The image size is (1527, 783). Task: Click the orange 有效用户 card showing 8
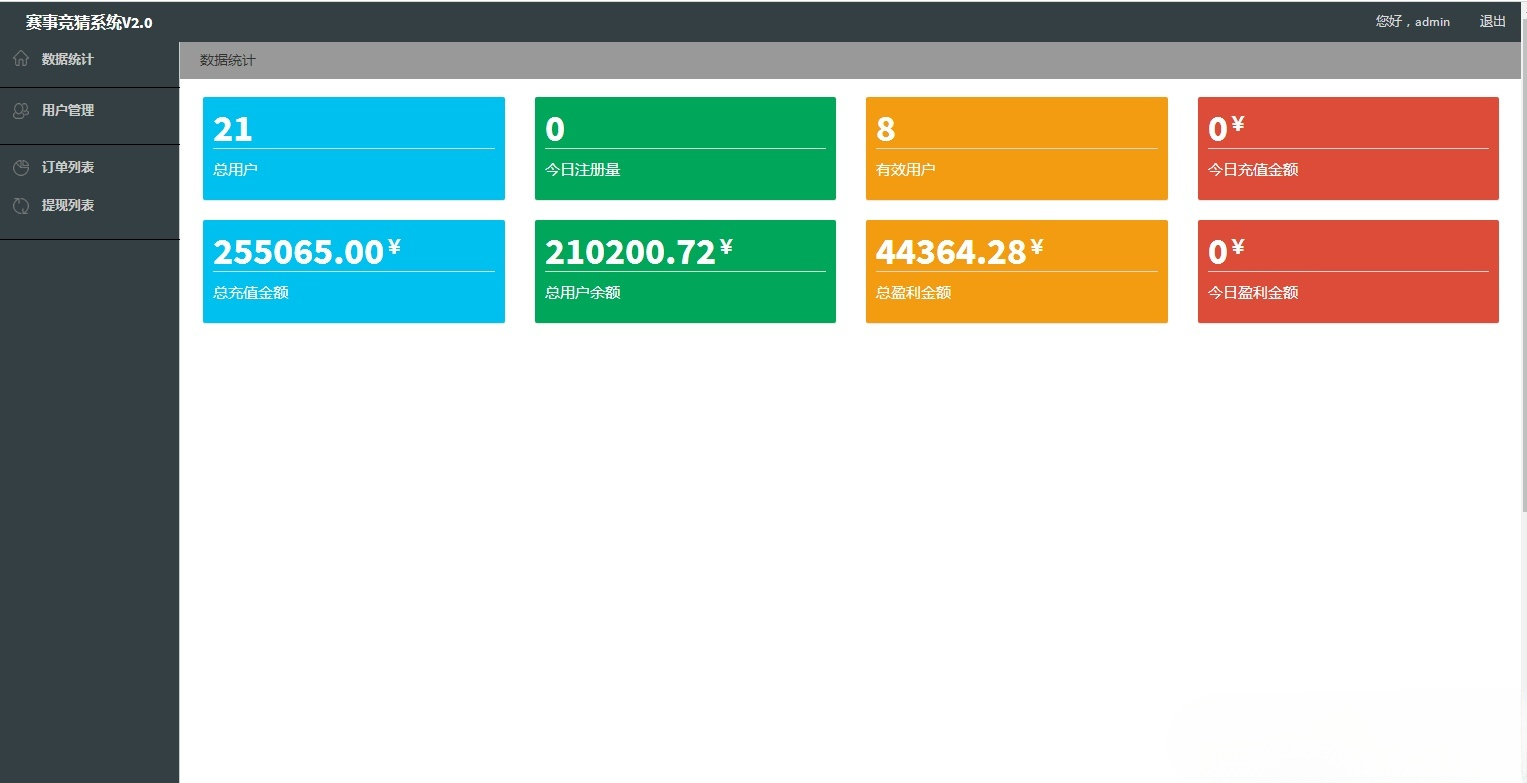pyautogui.click(x=1016, y=148)
